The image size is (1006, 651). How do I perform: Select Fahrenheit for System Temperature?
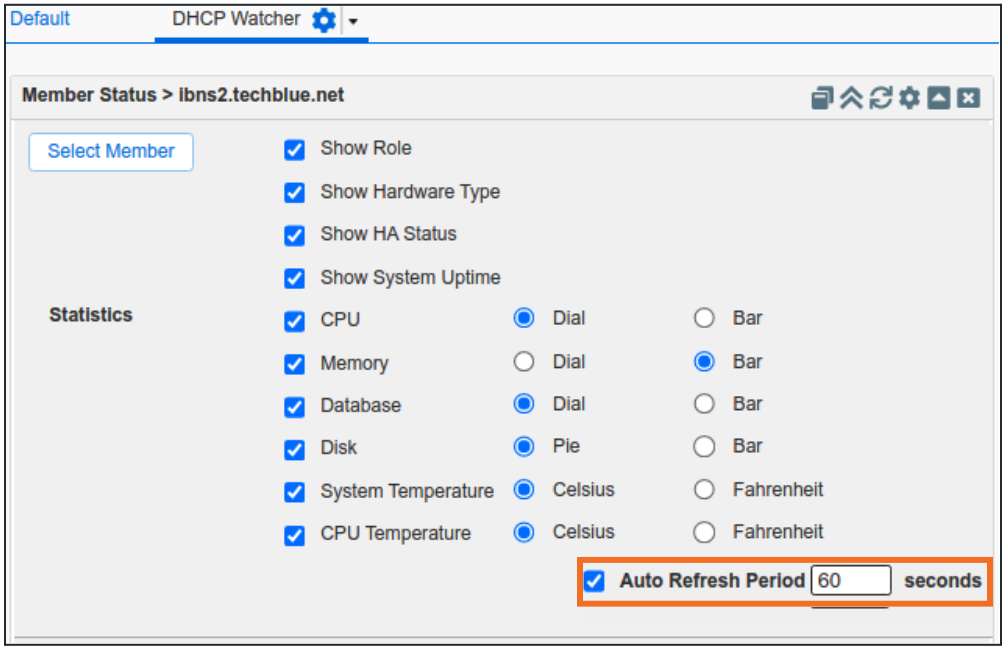(x=704, y=490)
